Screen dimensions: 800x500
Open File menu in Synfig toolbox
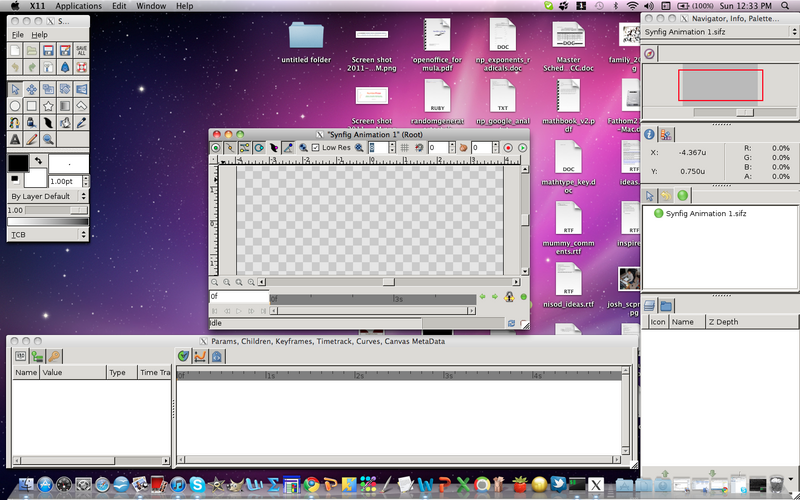pyautogui.click(x=17, y=35)
